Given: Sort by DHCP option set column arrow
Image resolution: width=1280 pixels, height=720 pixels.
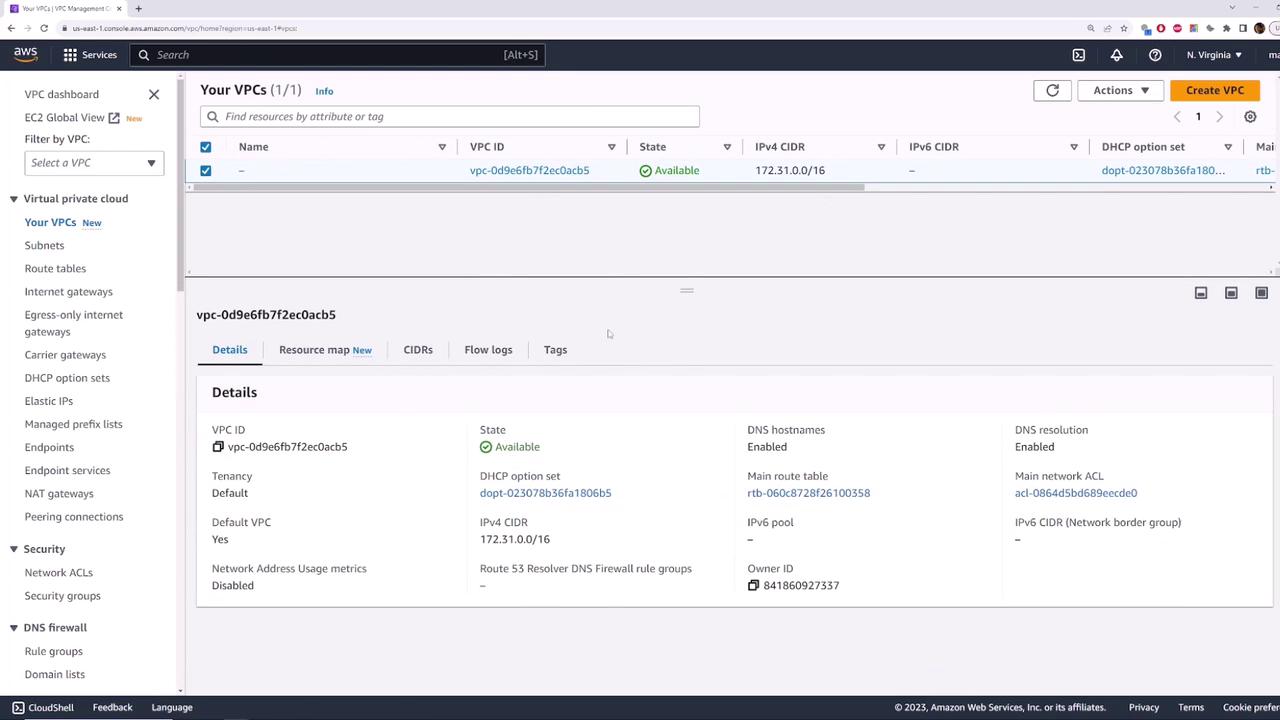Looking at the screenshot, I should point(1228,147).
